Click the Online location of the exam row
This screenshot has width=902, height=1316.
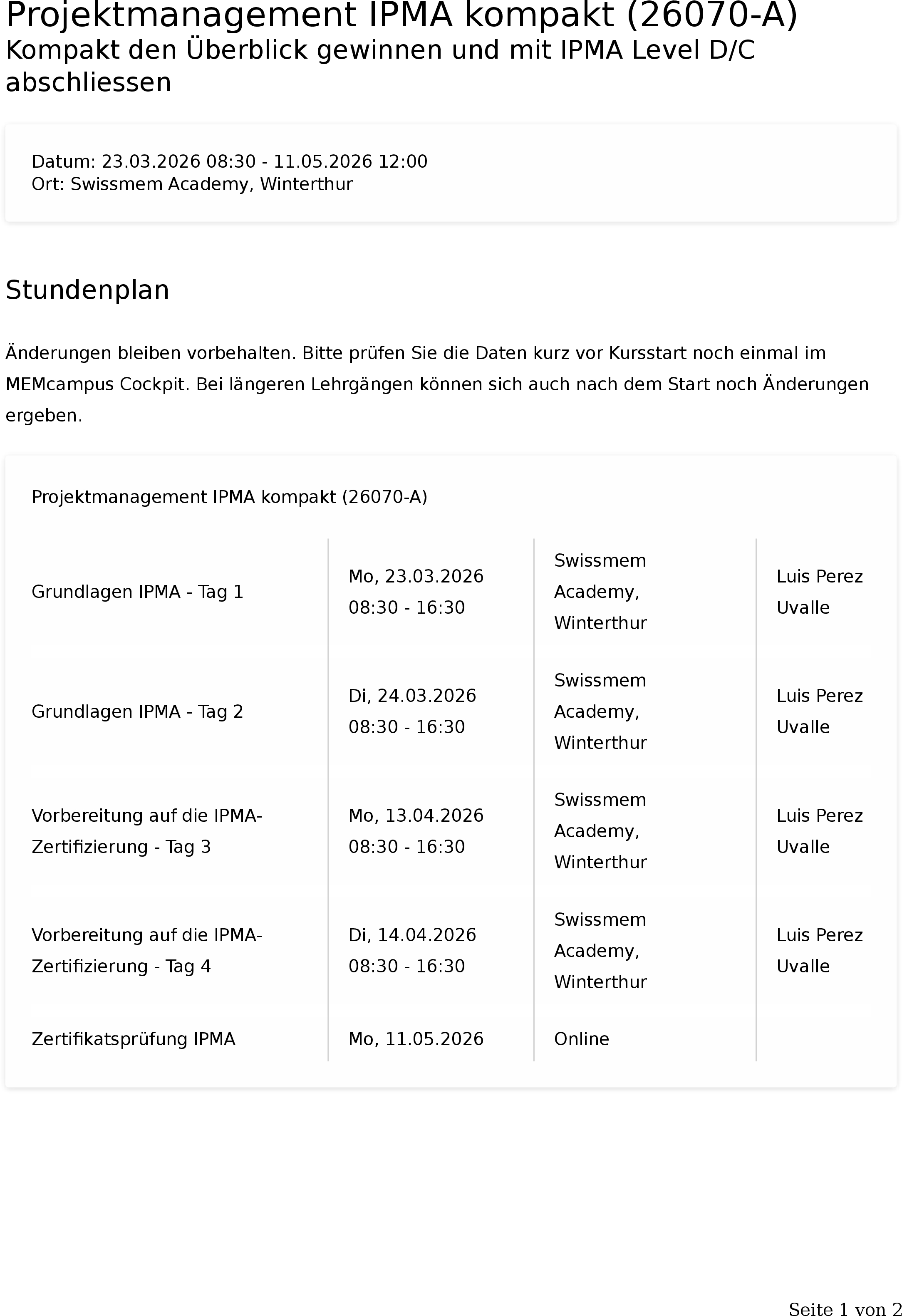(582, 1039)
